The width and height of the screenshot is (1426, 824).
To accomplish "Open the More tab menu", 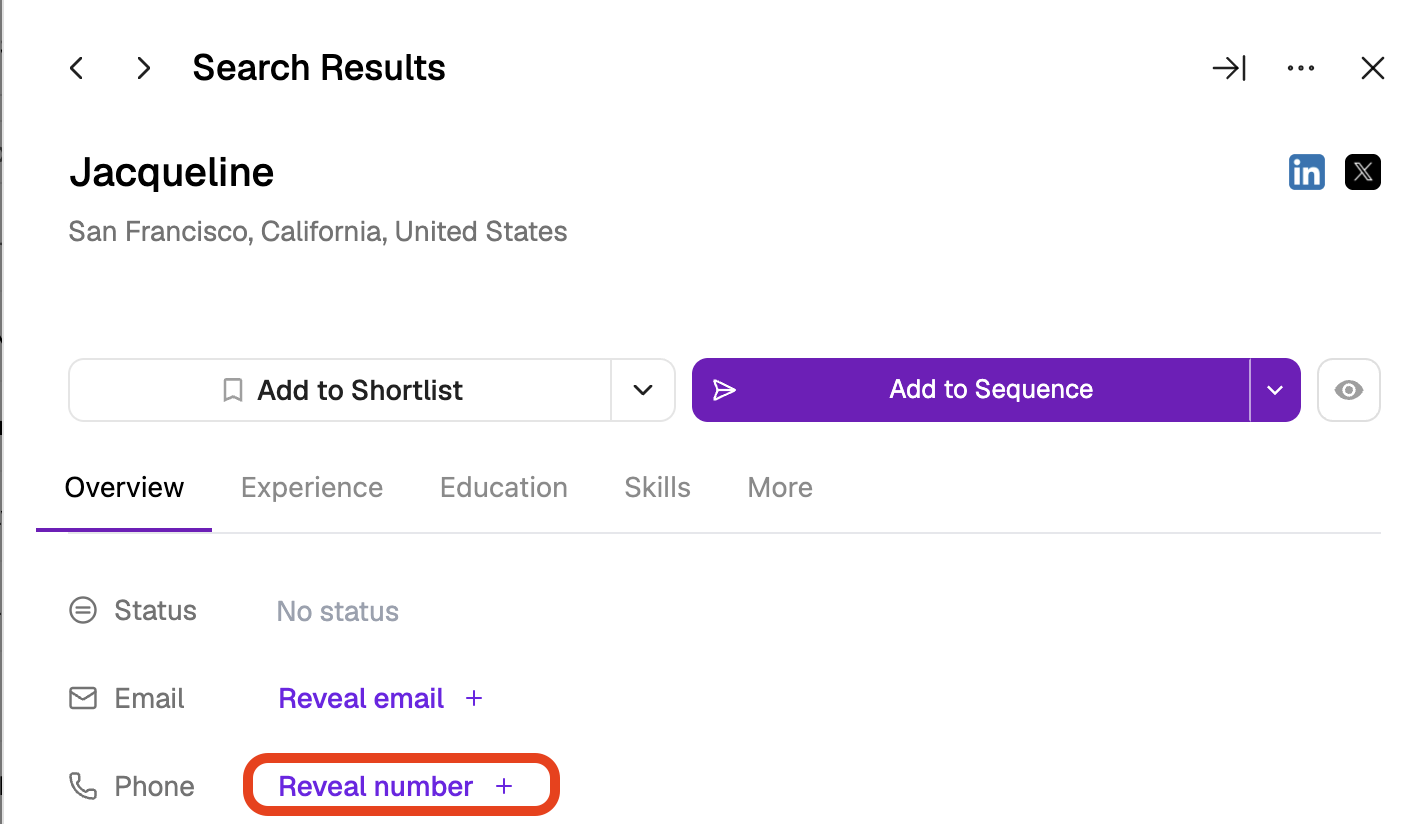I will (x=780, y=488).
